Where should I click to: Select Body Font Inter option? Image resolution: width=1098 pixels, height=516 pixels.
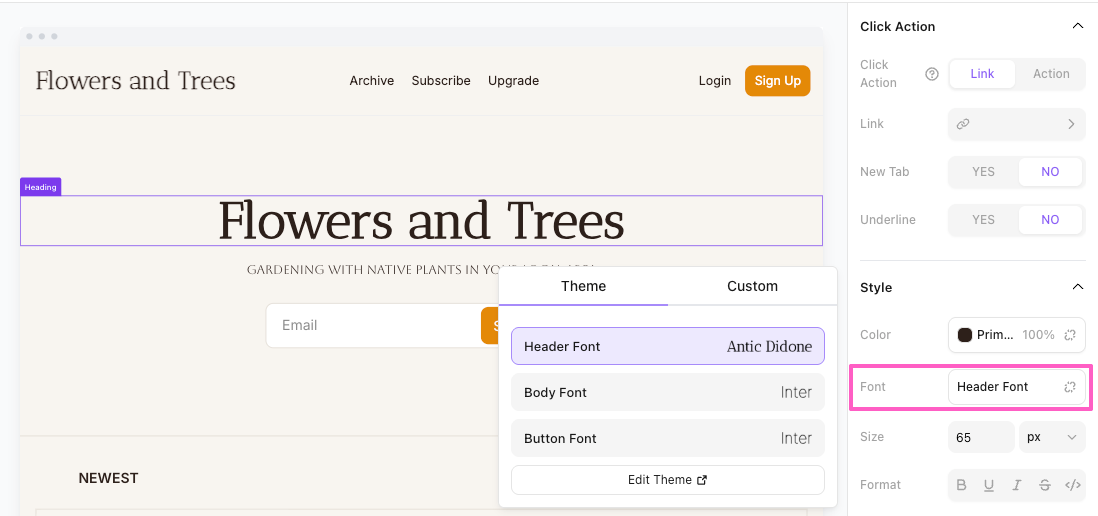tap(667, 393)
